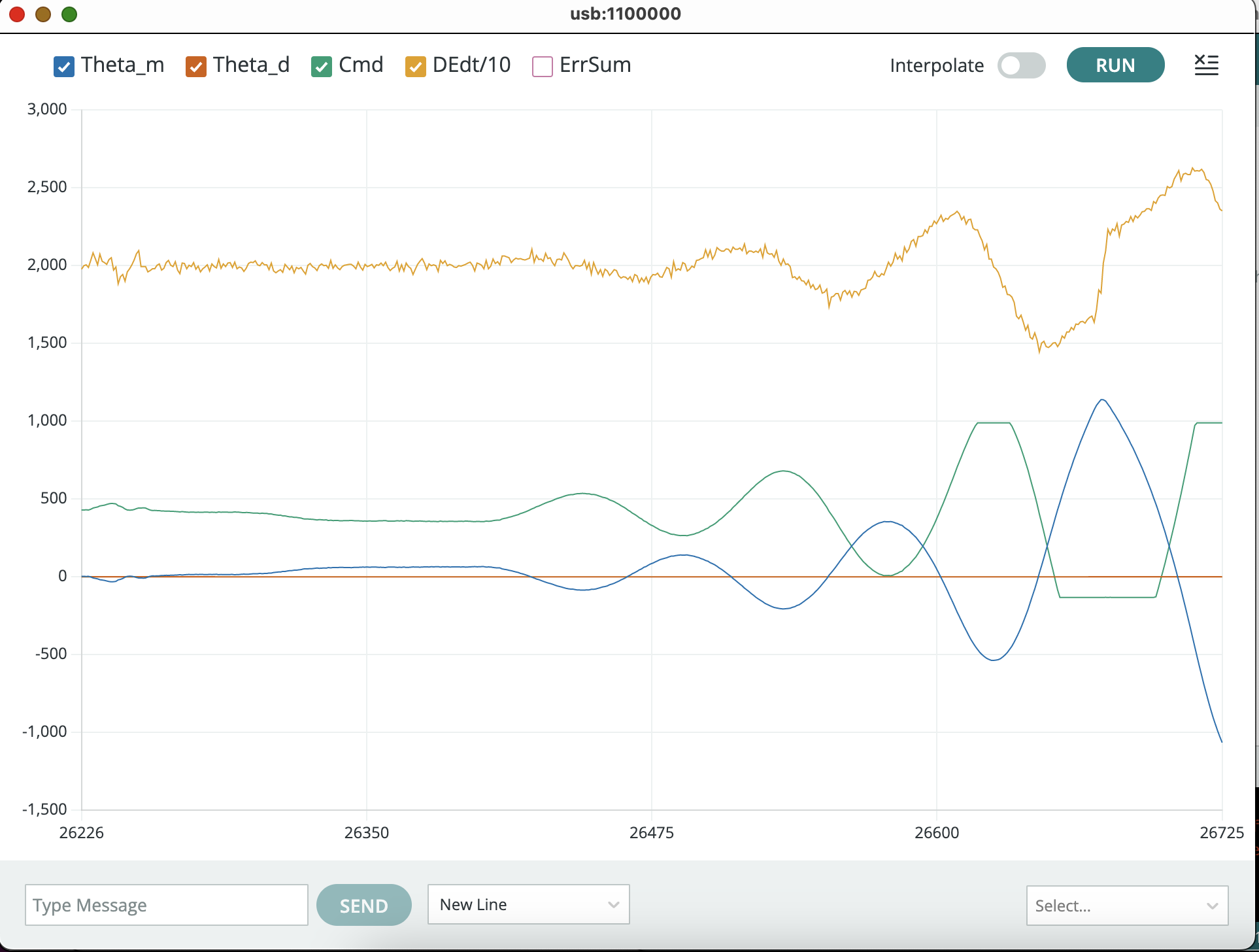Enable the ErrSum series checkbox

543,66
